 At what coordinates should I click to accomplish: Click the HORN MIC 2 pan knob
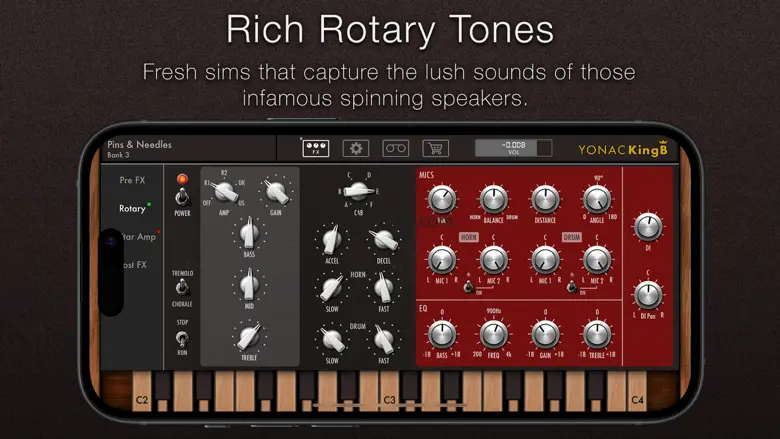[493, 260]
